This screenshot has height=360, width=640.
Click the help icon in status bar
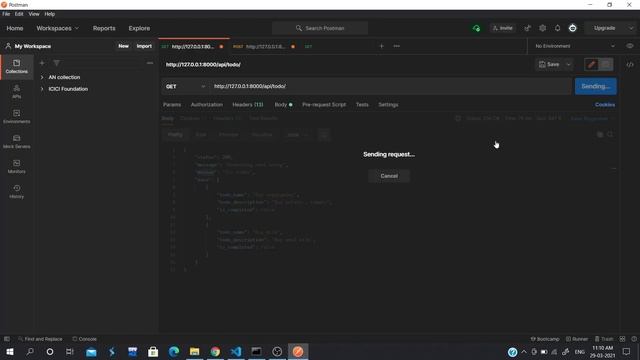[x=634, y=339]
